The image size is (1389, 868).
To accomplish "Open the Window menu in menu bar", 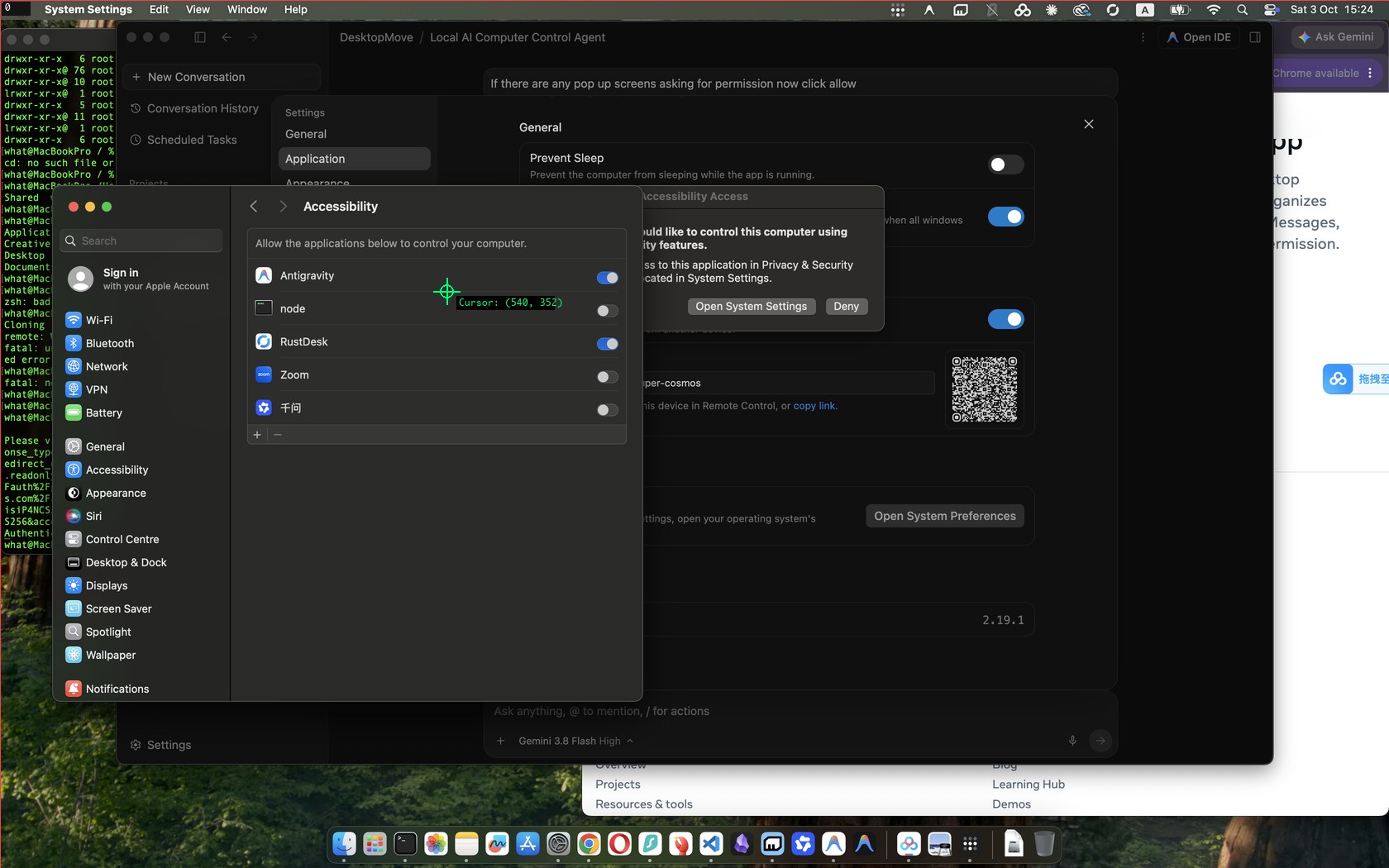I will pos(246,9).
